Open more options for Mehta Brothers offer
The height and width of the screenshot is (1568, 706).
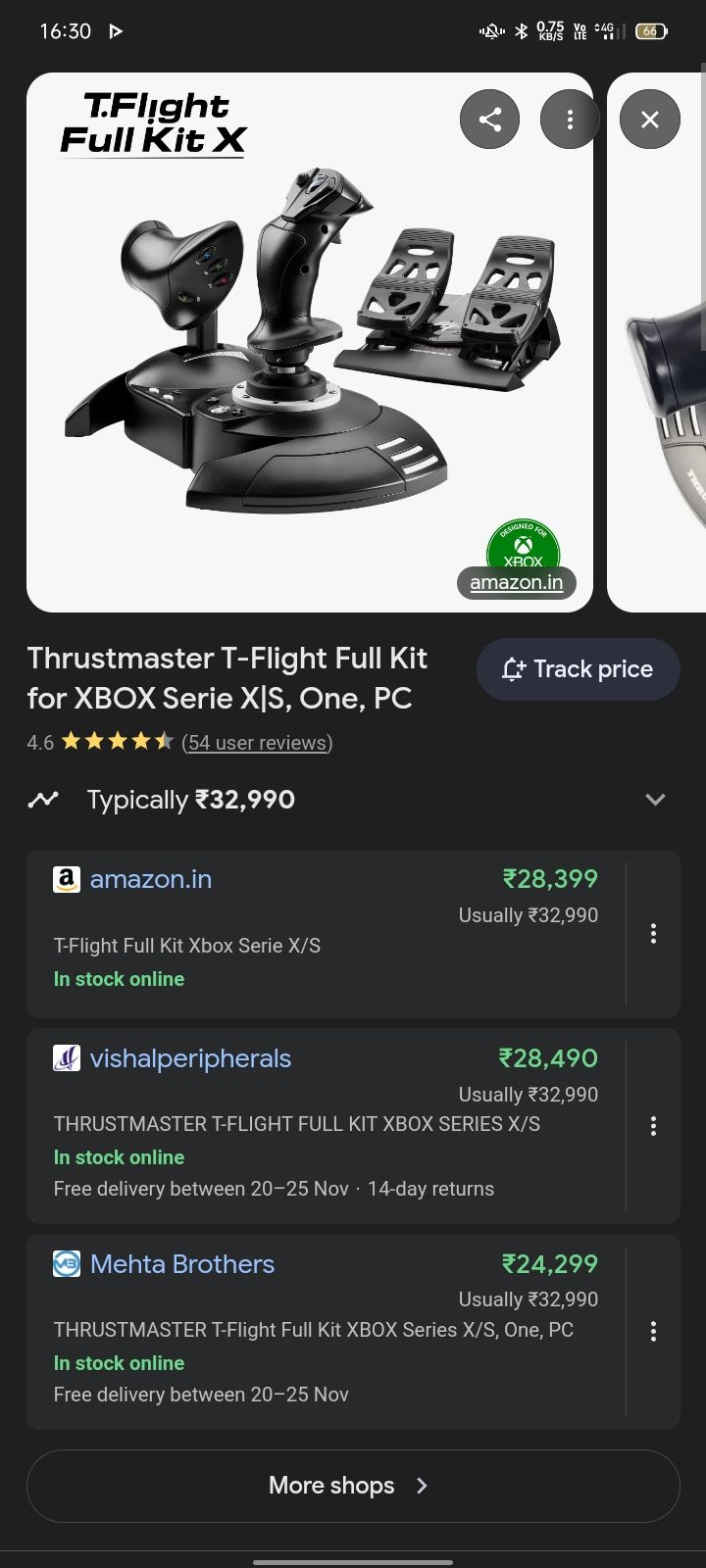tap(653, 1332)
